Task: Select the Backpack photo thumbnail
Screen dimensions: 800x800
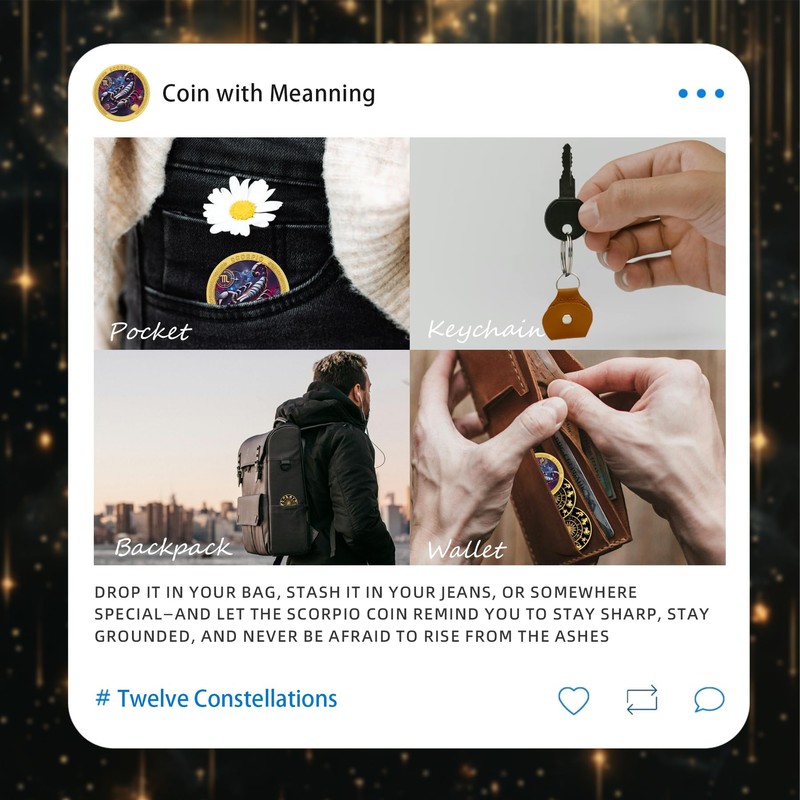Action: pyautogui.click(x=252, y=458)
